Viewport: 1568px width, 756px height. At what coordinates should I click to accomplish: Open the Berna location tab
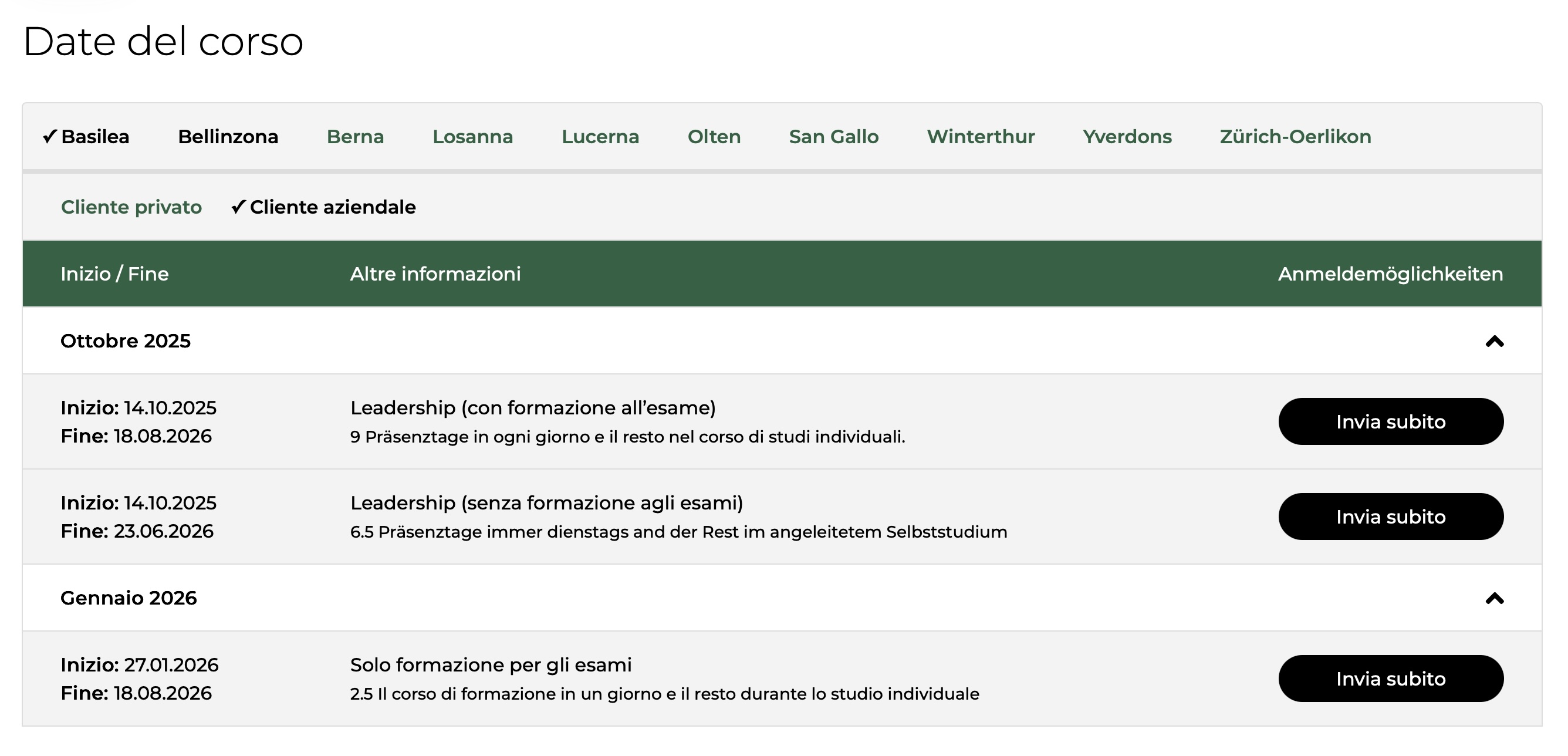click(x=356, y=136)
